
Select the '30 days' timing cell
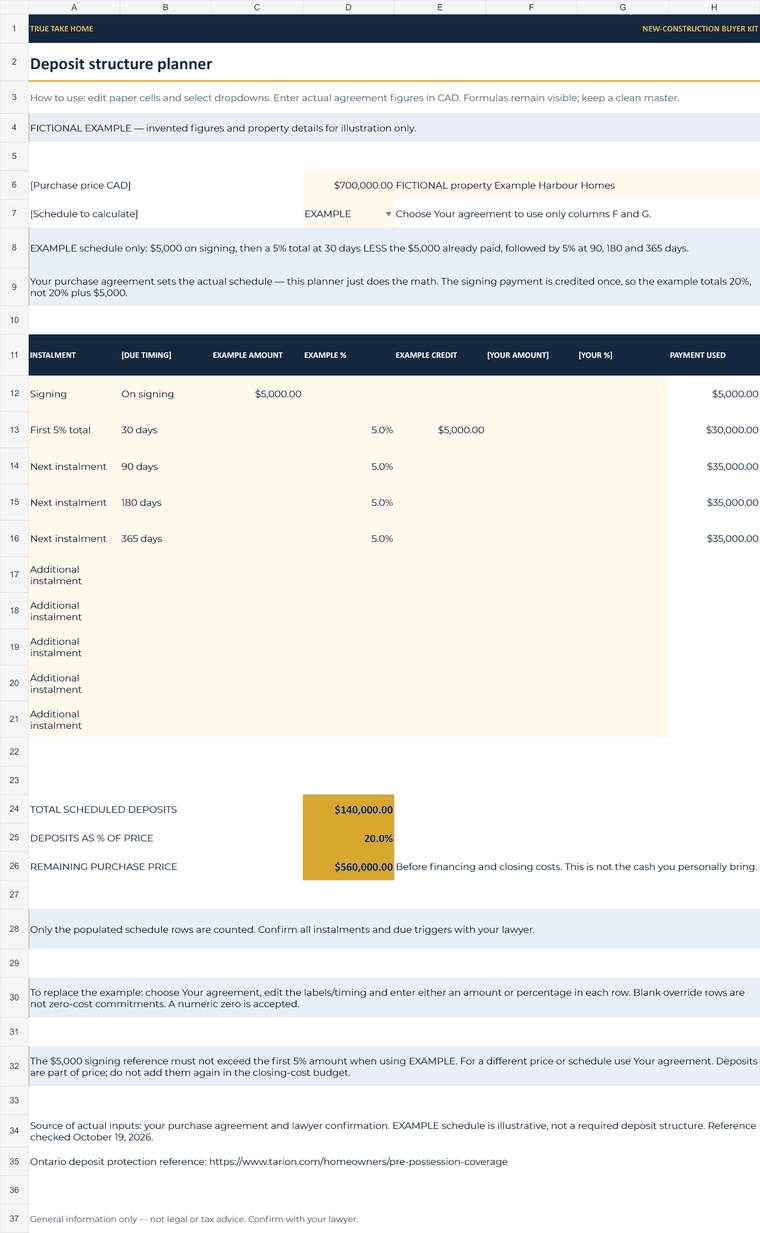point(165,430)
